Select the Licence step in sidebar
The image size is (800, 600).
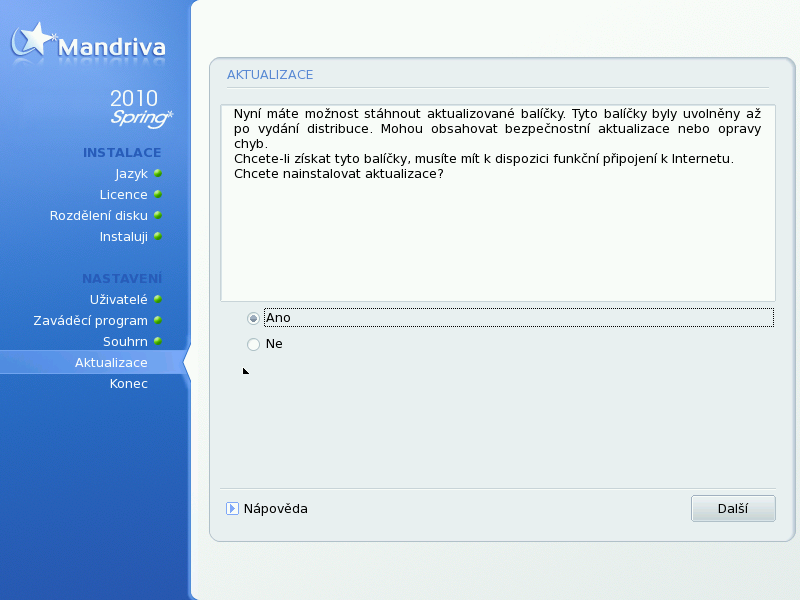[x=123, y=194]
